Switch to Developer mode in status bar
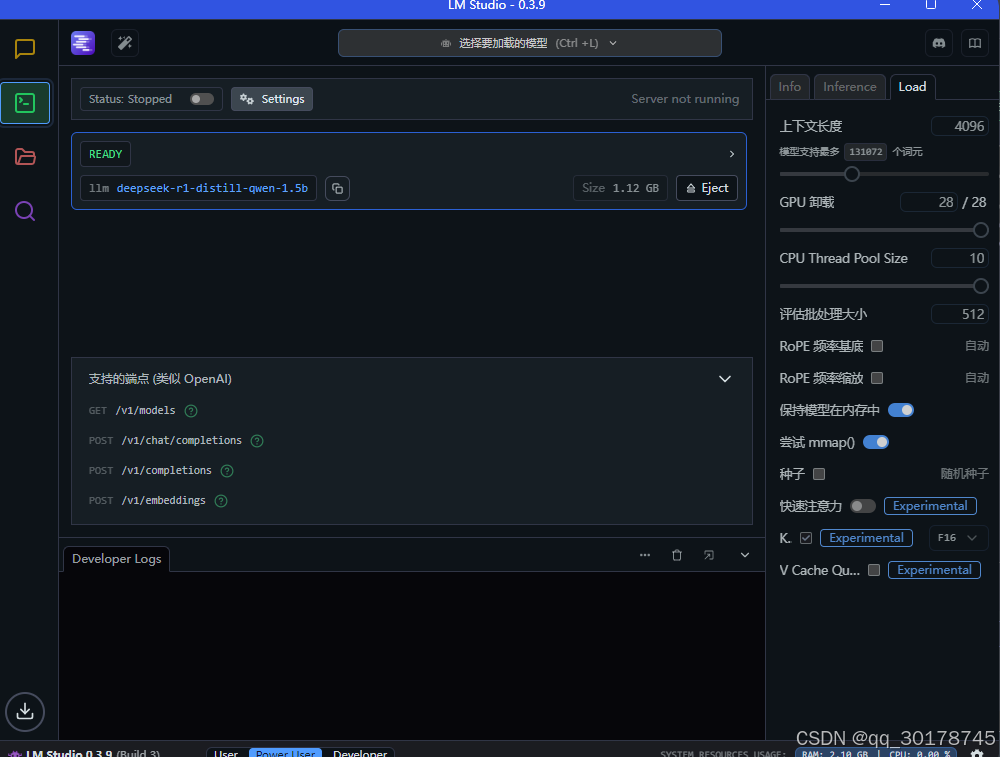 (x=360, y=753)
